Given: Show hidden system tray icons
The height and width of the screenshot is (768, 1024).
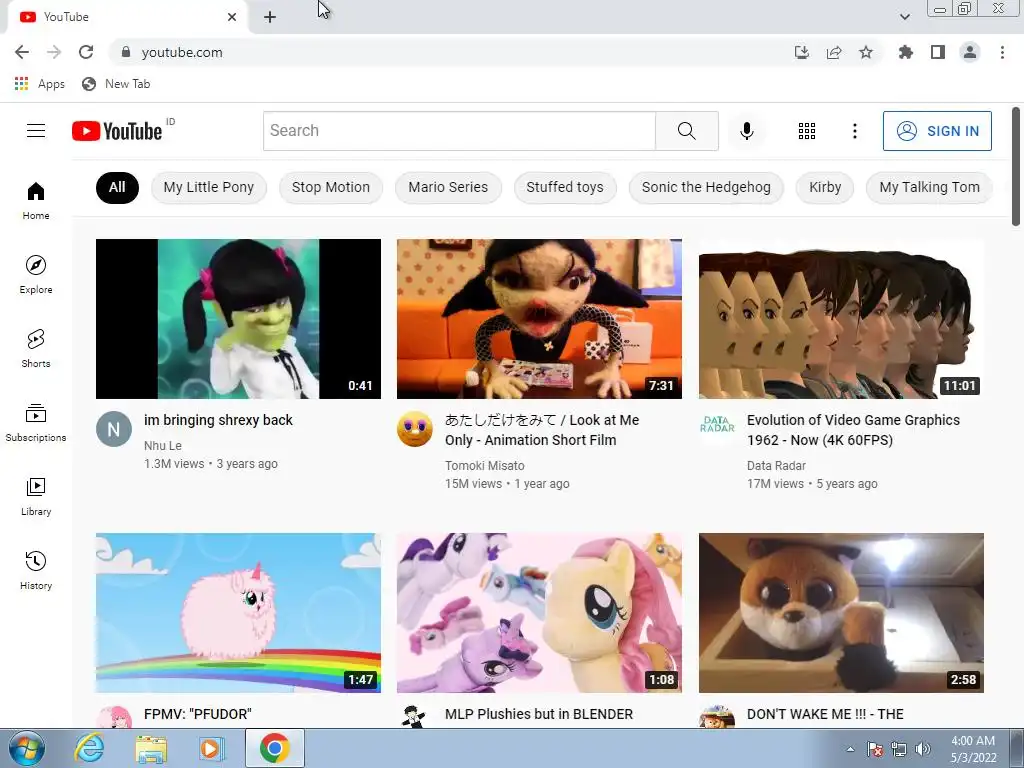Looking at the screenshot, I should [x=850, y=749].
